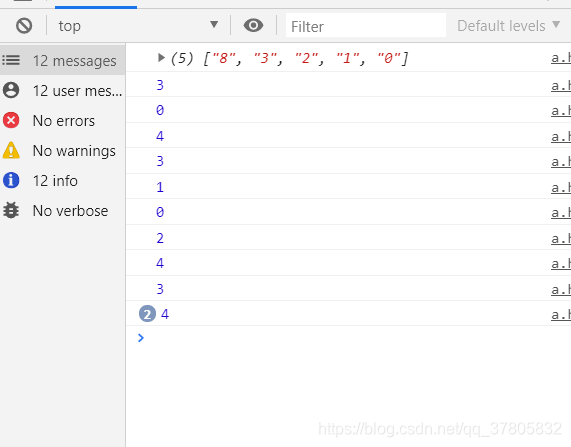This screenshot has width=571, height=447.
Task: Open the source link for the array log
Action: pos(561,58)
